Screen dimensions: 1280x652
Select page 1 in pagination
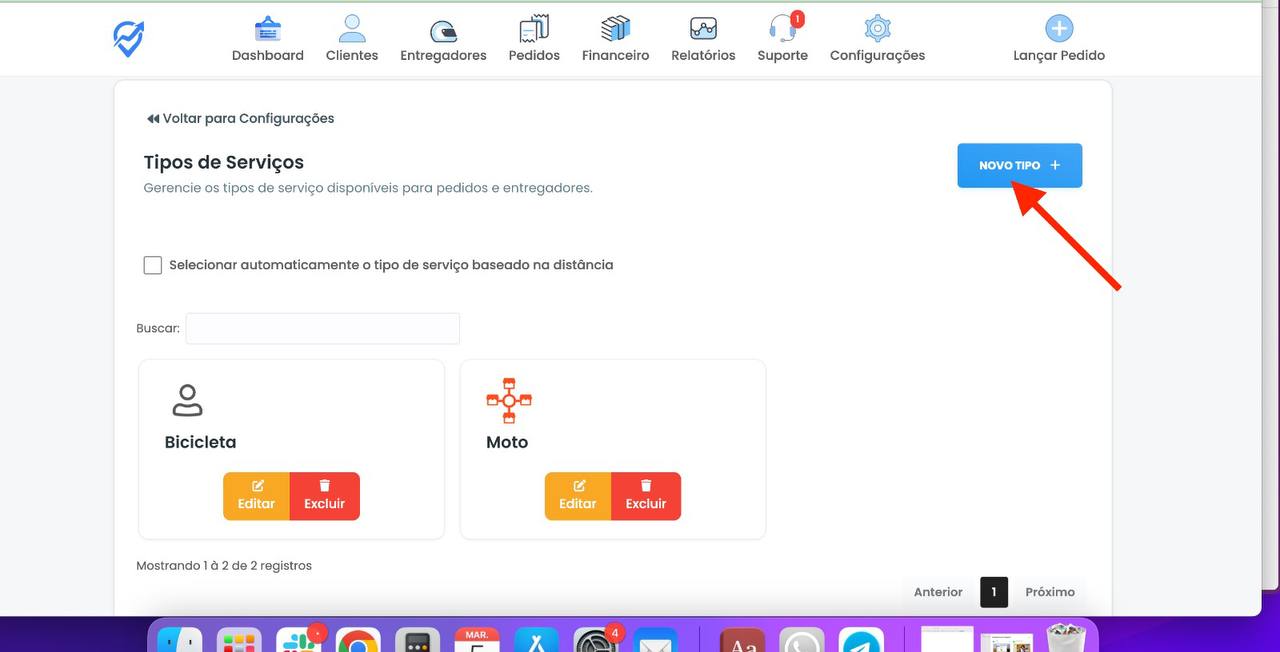point(994,591)
